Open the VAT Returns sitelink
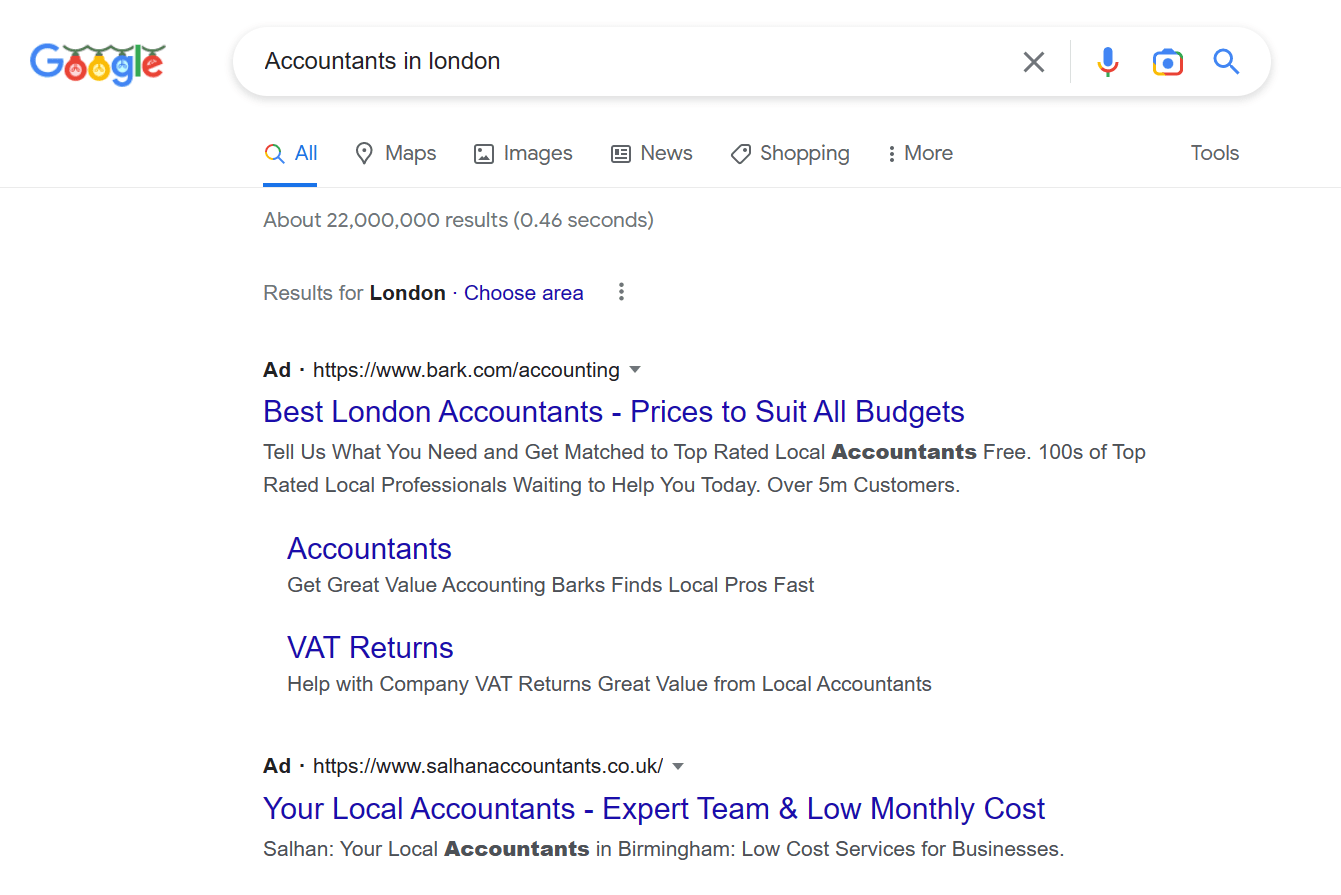Image resolution: width=1341 pixels, height=895 pixels. coord(370,648)
